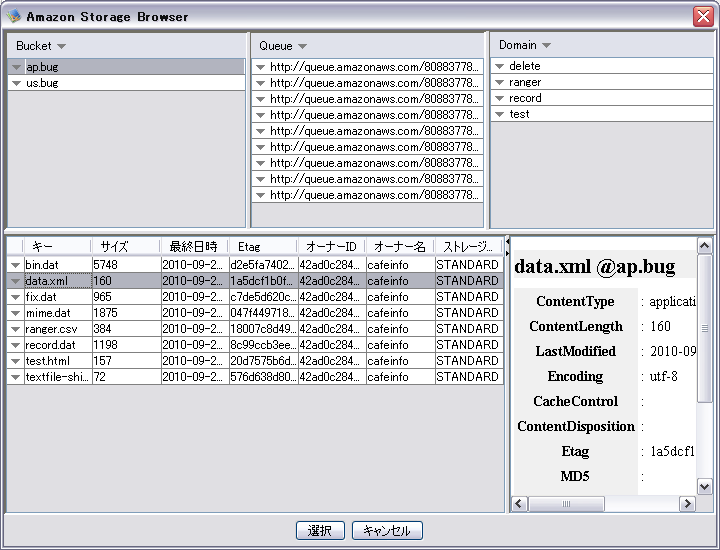The image size is (720, 550).
Task: Open dropdown arrow next to ap.bug bucket
Action: (16, 67)
